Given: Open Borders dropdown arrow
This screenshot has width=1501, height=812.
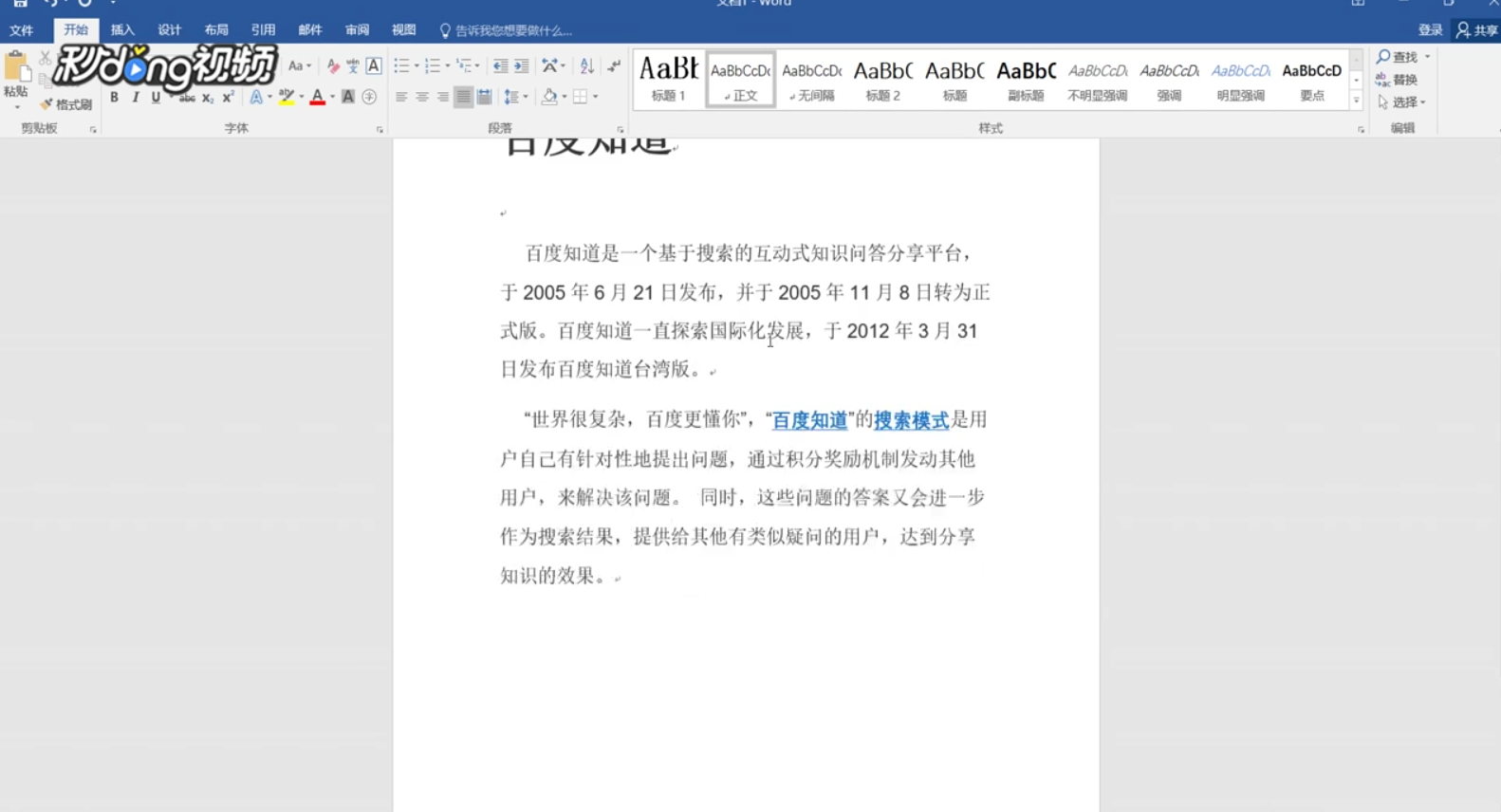Looking at the screenshot, I should pyautogui.click(x=595, y=97).
